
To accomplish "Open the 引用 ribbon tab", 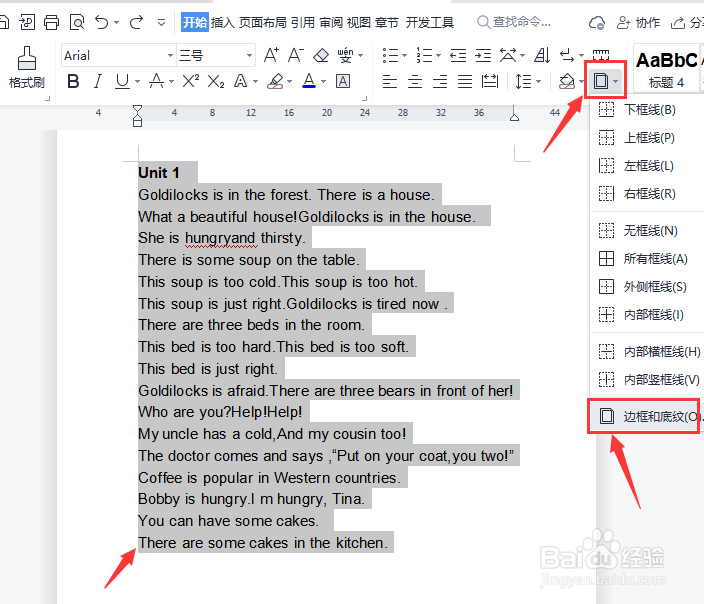I will (x=303, y=22).
